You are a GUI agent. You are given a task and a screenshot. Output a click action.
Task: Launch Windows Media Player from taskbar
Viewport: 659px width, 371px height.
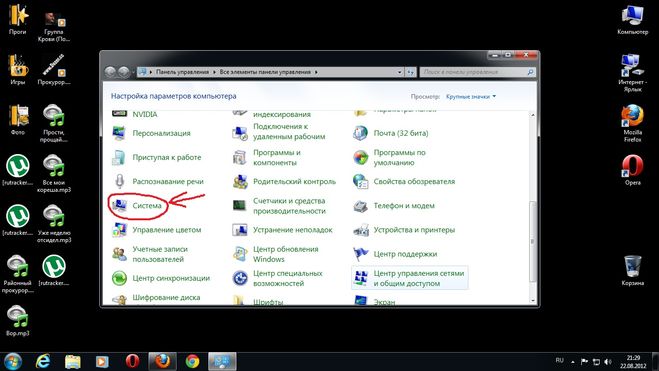[x=102, y=361]
